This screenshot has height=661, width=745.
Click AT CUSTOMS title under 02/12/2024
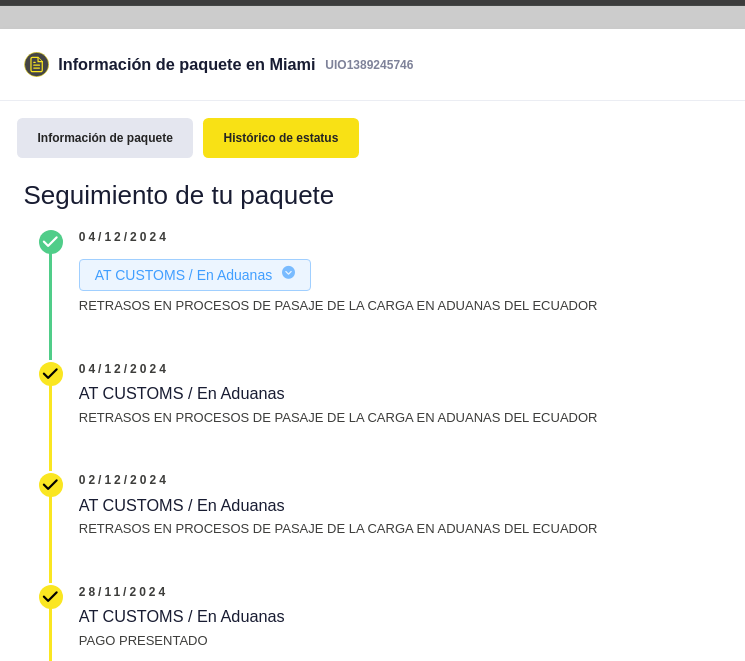pos(181,505)
